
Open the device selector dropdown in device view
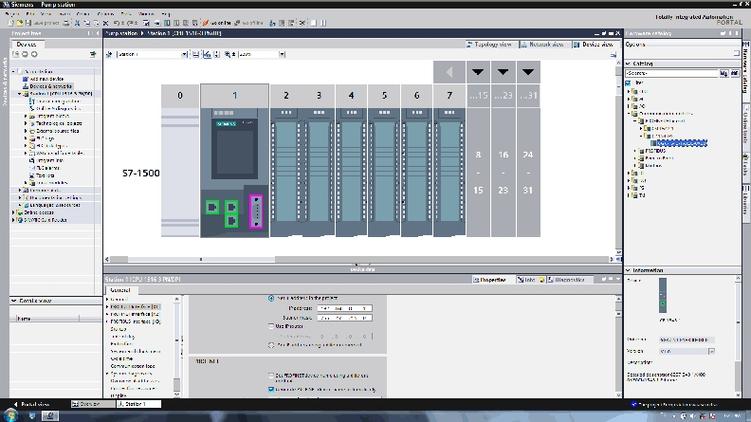[184, 55]
